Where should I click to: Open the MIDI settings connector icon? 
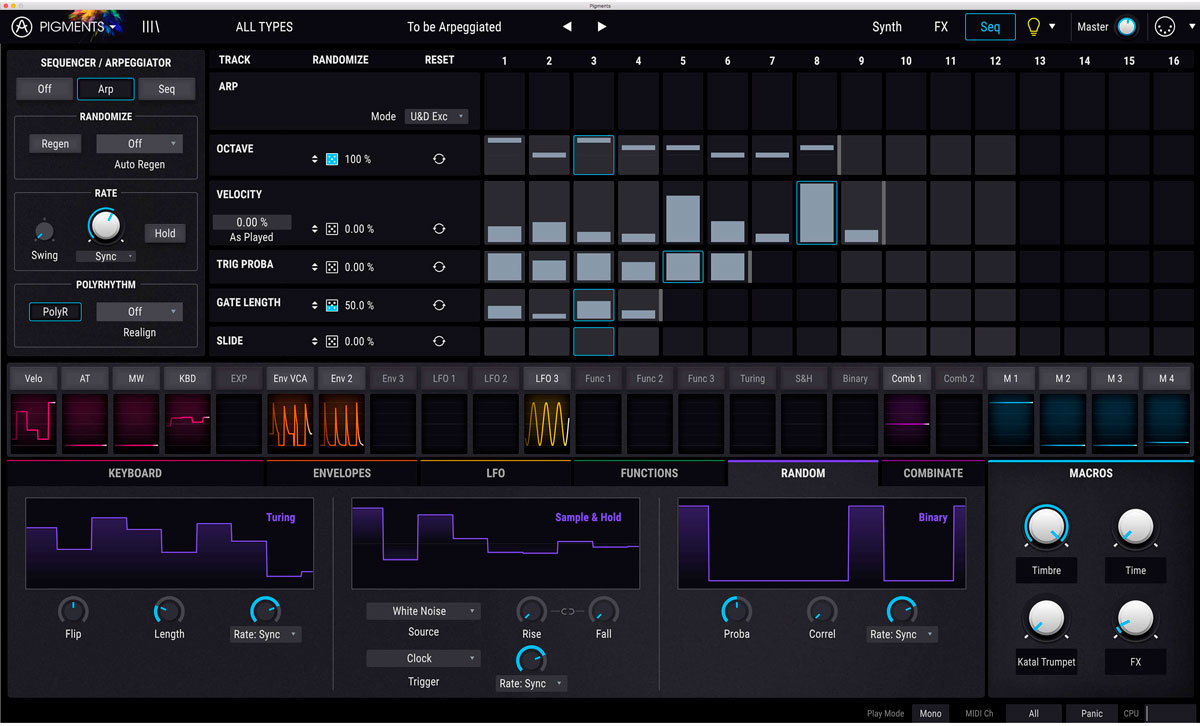point(1166,27)
